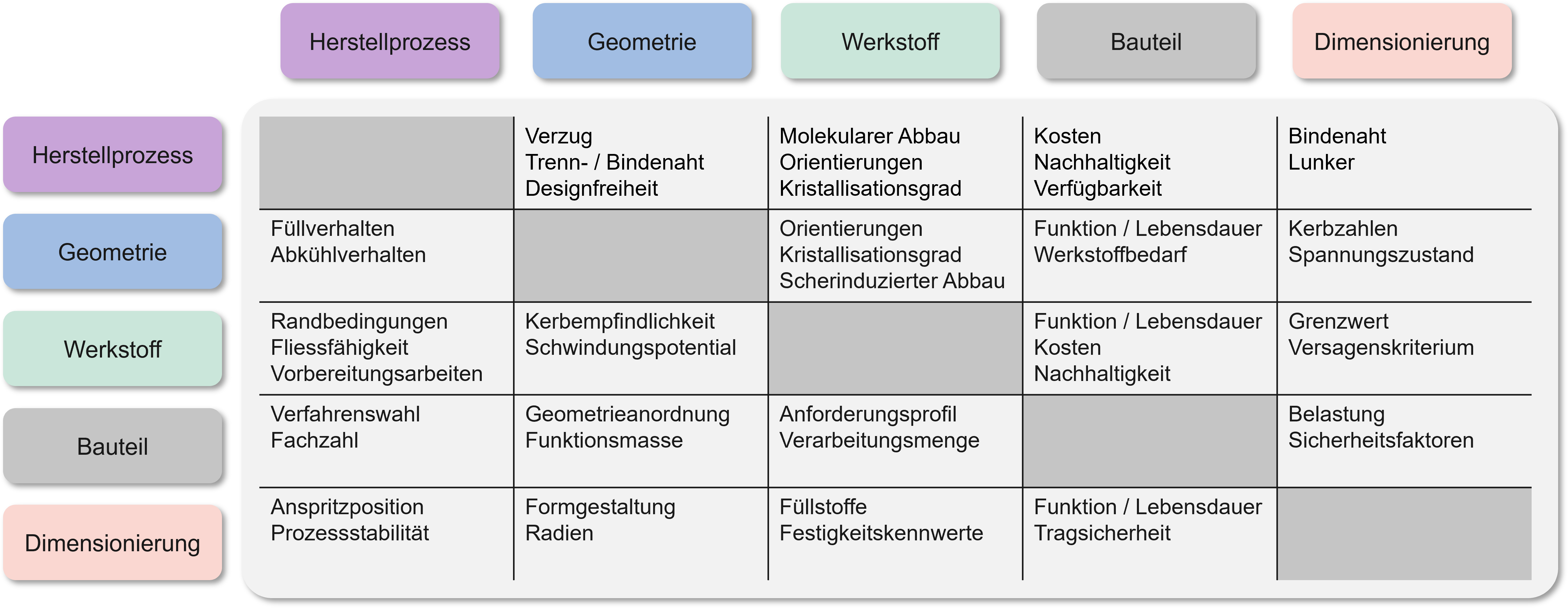1568x608 pixels.
Task: Select the cell listing Kerbzahlen and Spannungszustand
Action: point(1404,256)
